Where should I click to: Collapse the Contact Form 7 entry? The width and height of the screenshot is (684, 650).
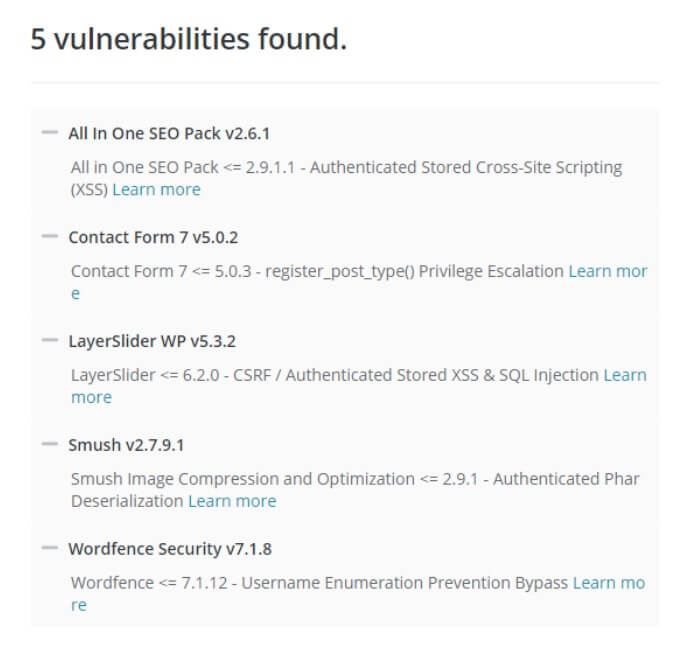[50, 236]
